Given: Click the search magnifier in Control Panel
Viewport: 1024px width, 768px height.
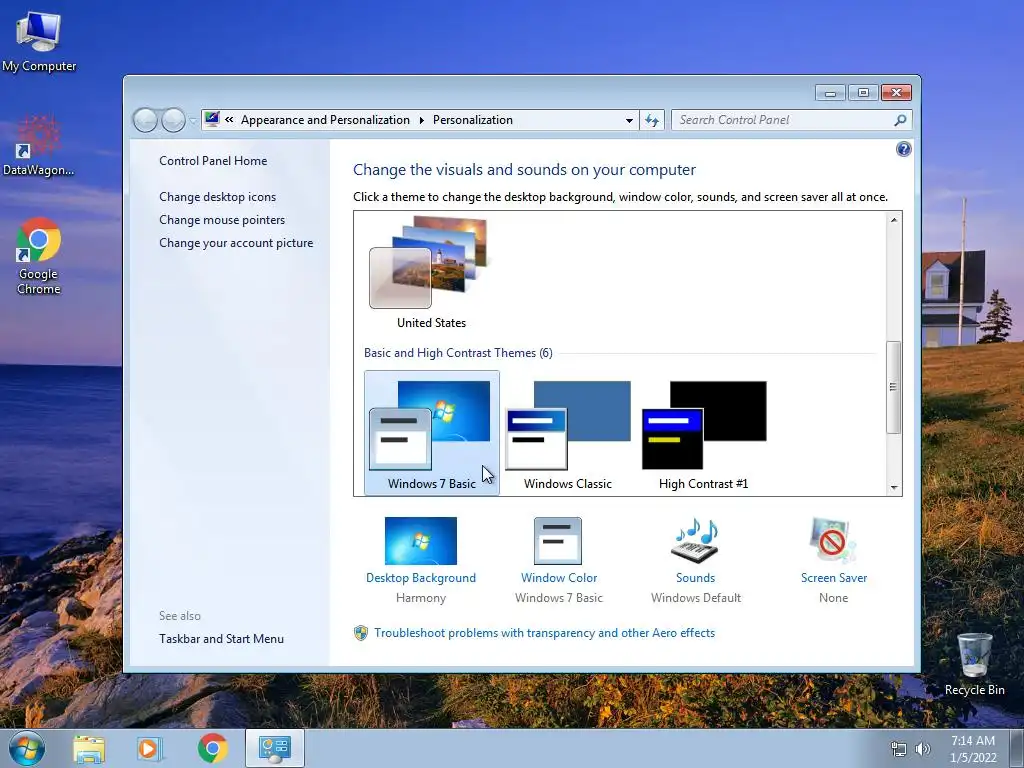Looking at the screenshot, I should (900, 120).
